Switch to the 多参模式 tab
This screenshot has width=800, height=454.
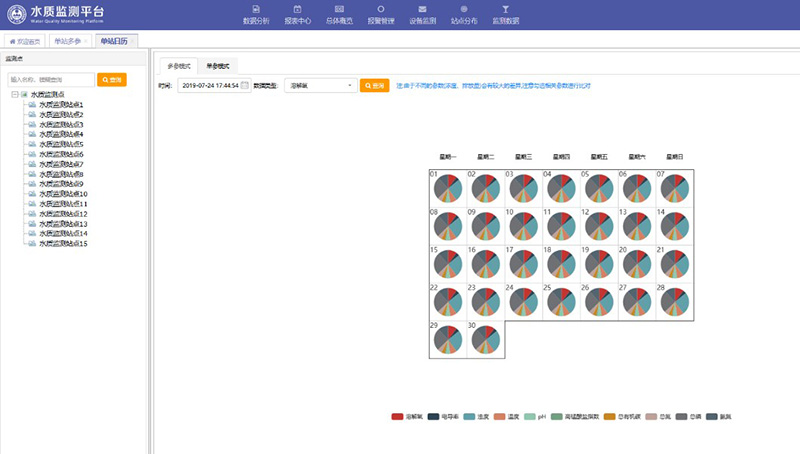[179, 65]
